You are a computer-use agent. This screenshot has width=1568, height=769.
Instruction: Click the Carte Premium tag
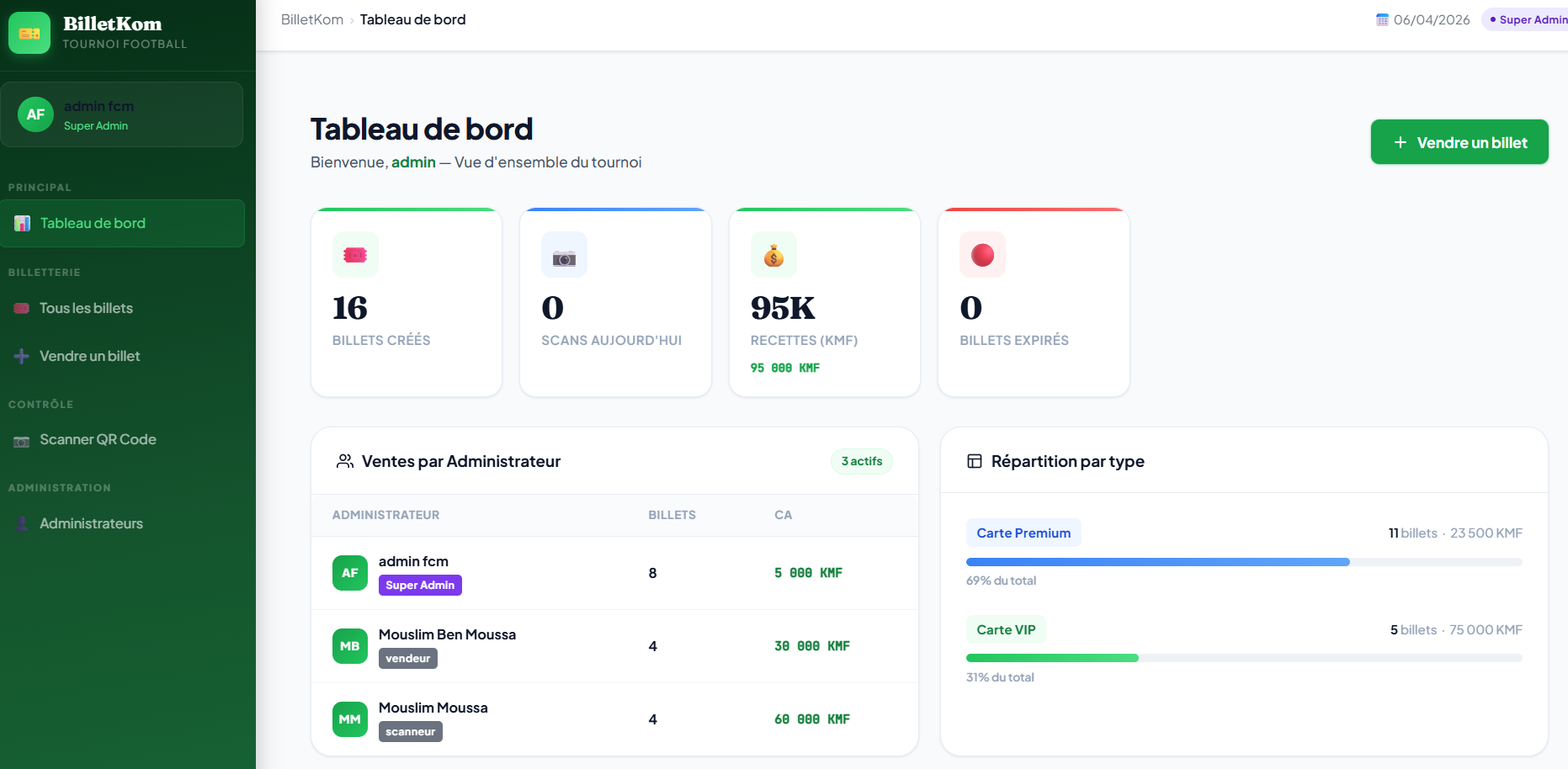[1023, 533]
